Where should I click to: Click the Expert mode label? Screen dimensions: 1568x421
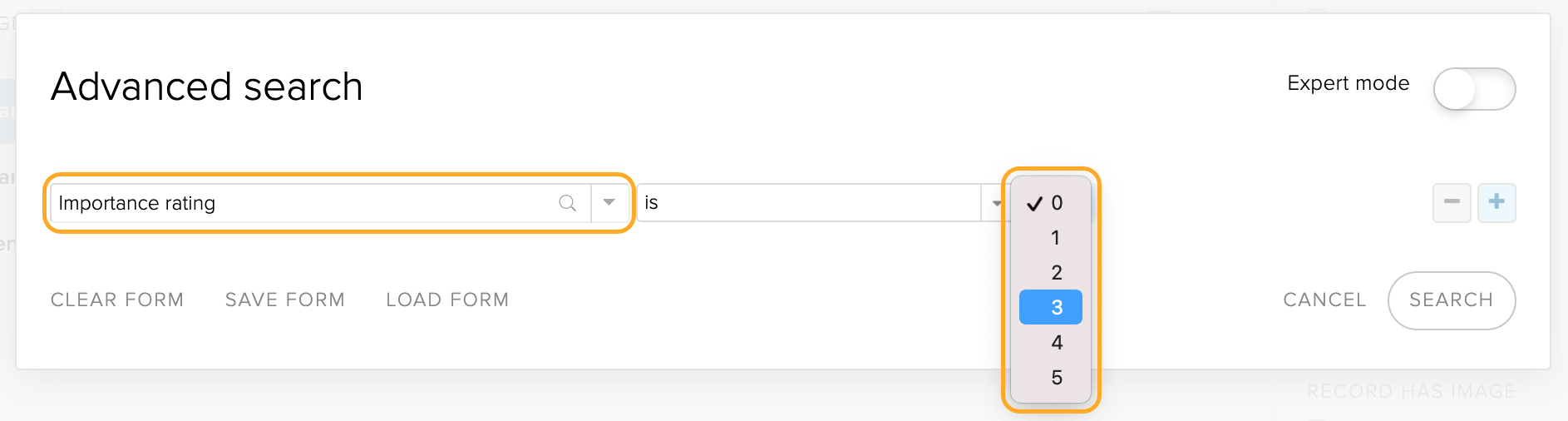click(x=1349, y=83)
